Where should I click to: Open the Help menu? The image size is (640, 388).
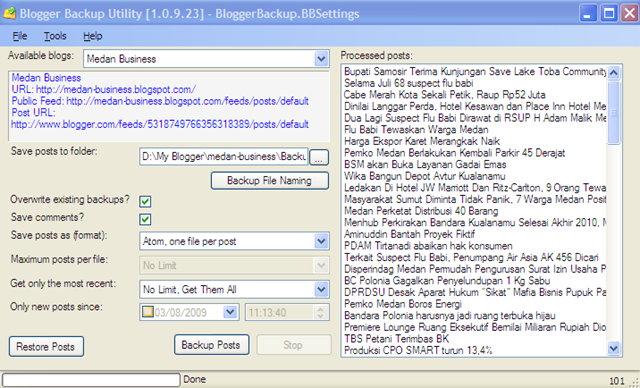93,36
